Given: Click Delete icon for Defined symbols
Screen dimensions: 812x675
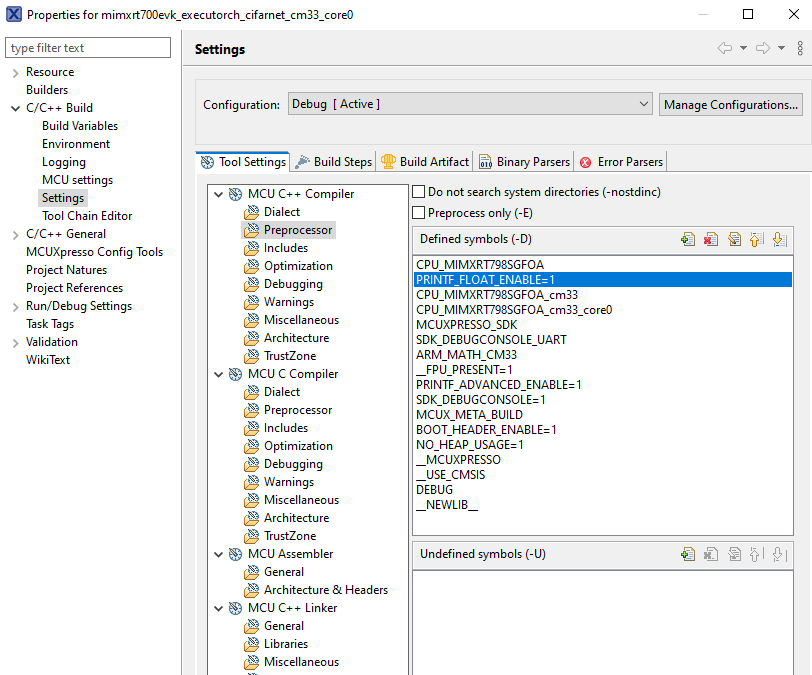Looking at the screenshot, I should (x=711, y=239).
